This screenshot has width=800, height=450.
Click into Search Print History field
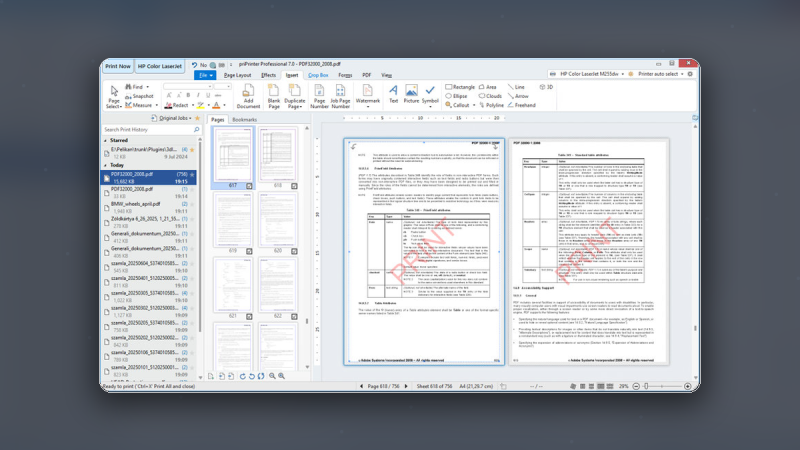pos(147,130)
